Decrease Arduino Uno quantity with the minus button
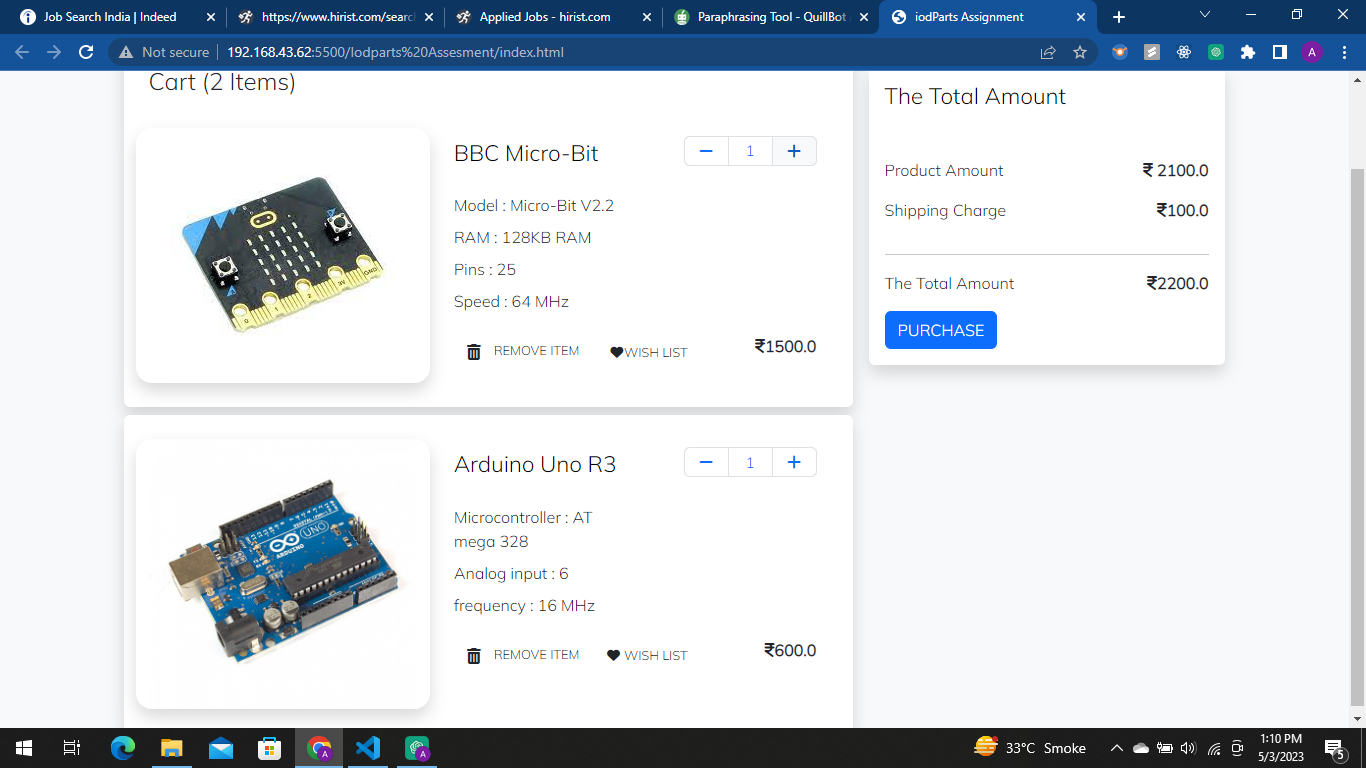This screenshot has width=1366, height=768. pyautogui.click(x=706, y=462)
